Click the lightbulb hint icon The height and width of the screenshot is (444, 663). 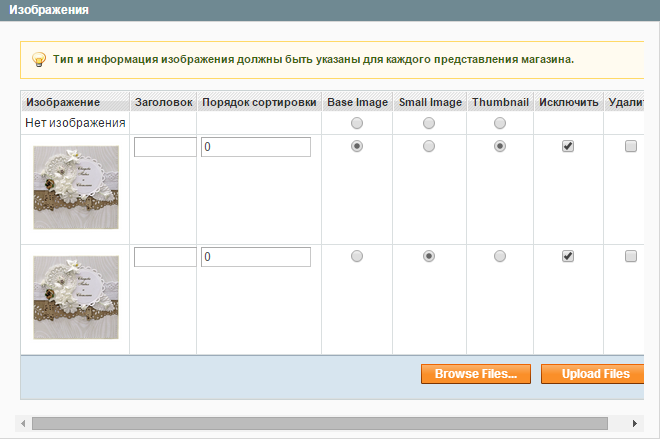pos(39,59)
